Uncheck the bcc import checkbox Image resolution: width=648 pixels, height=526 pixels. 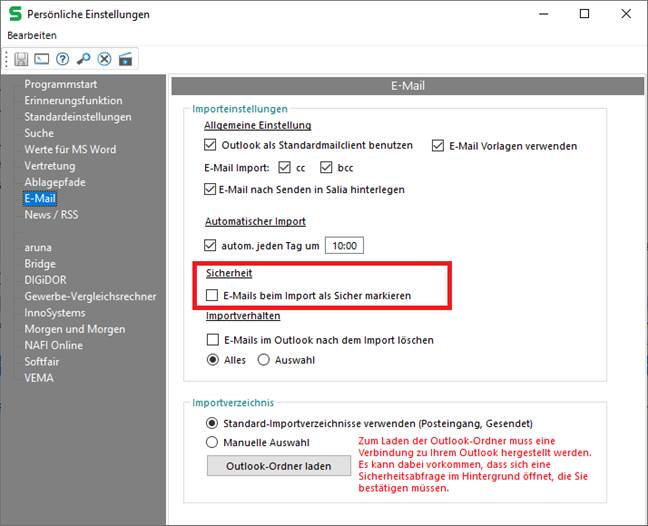point(326,167)
